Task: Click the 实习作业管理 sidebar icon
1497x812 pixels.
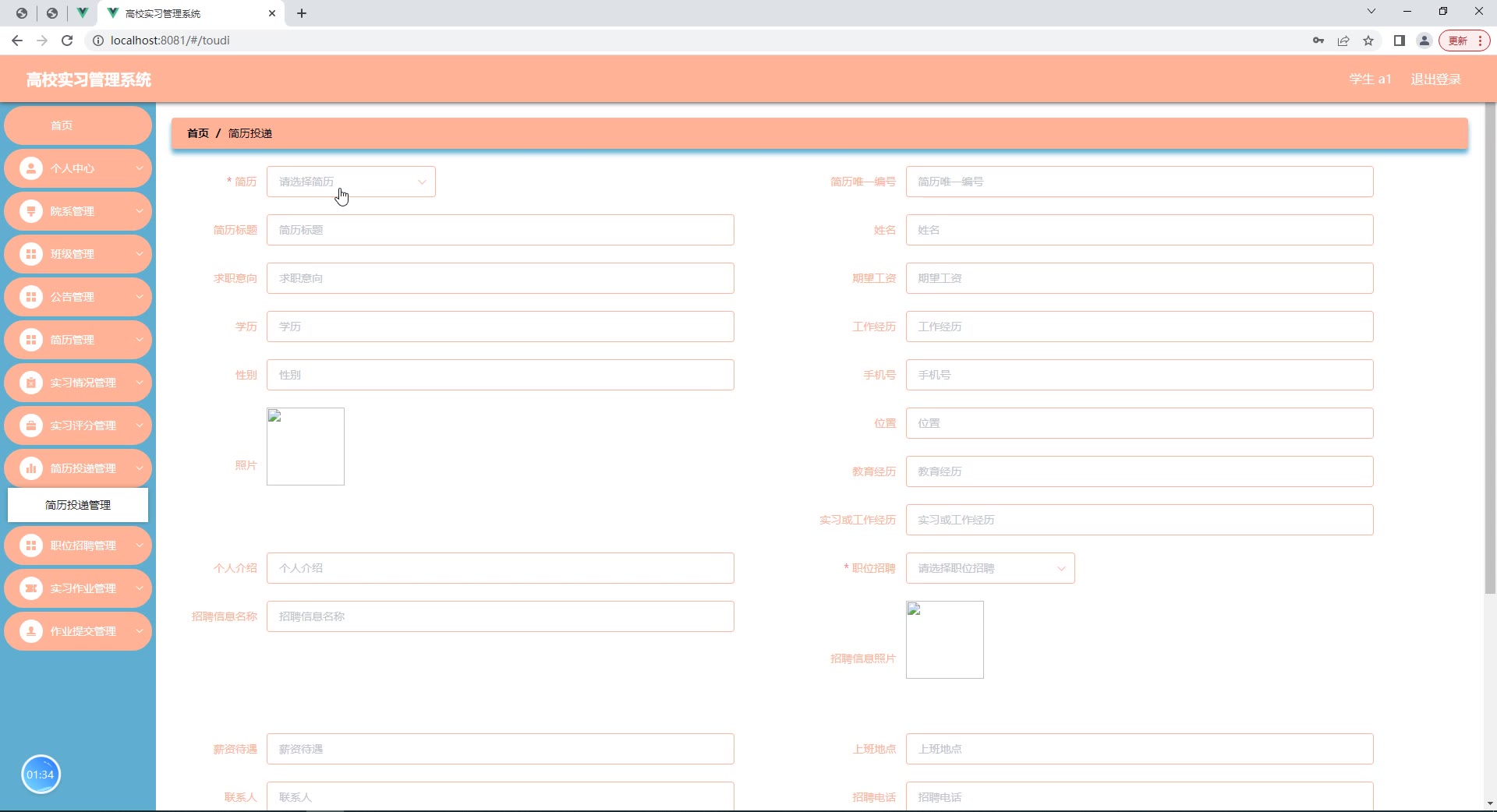Action: click(x=31, y=588)
